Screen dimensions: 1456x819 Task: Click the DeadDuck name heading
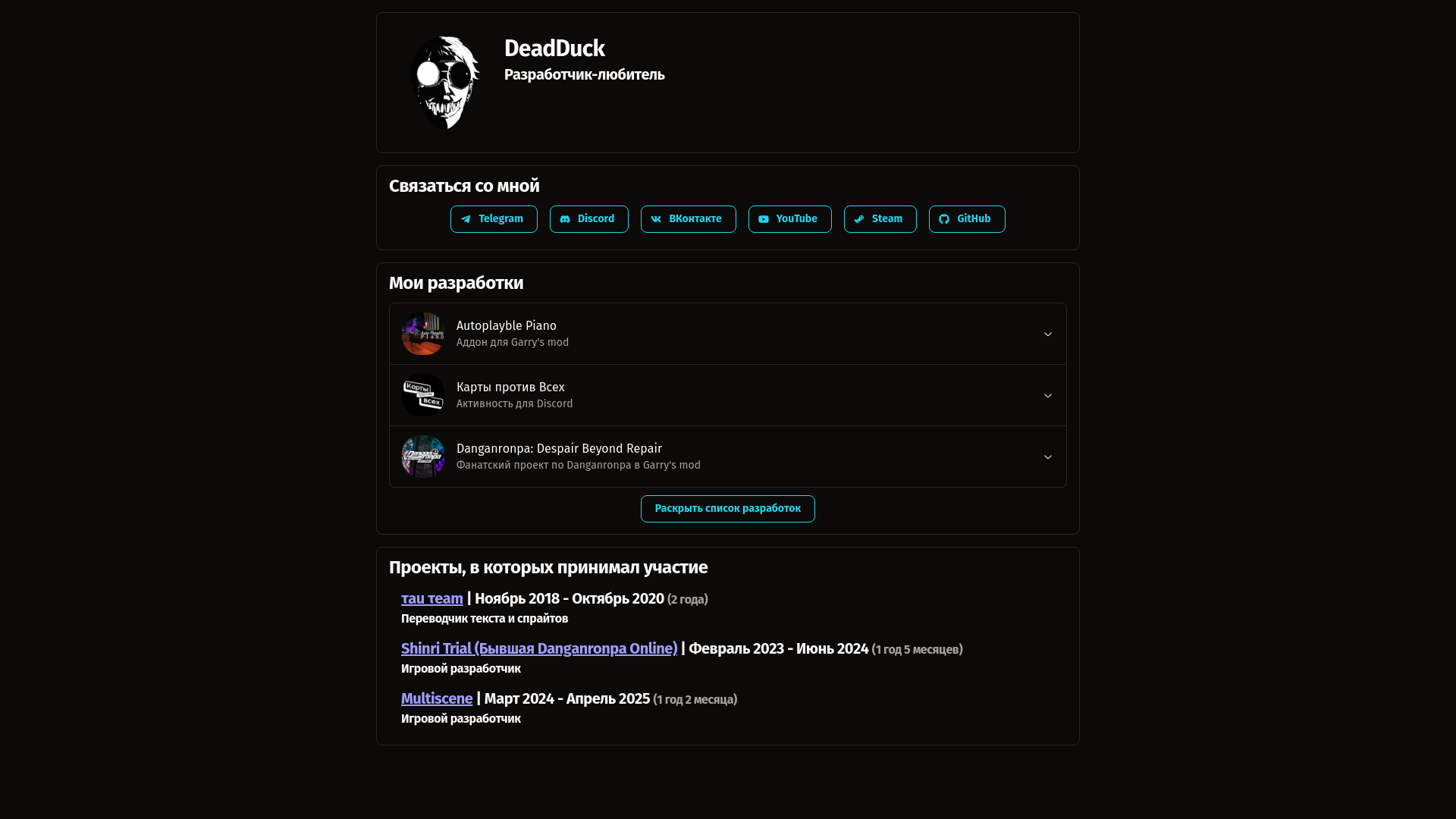(554, 49)
